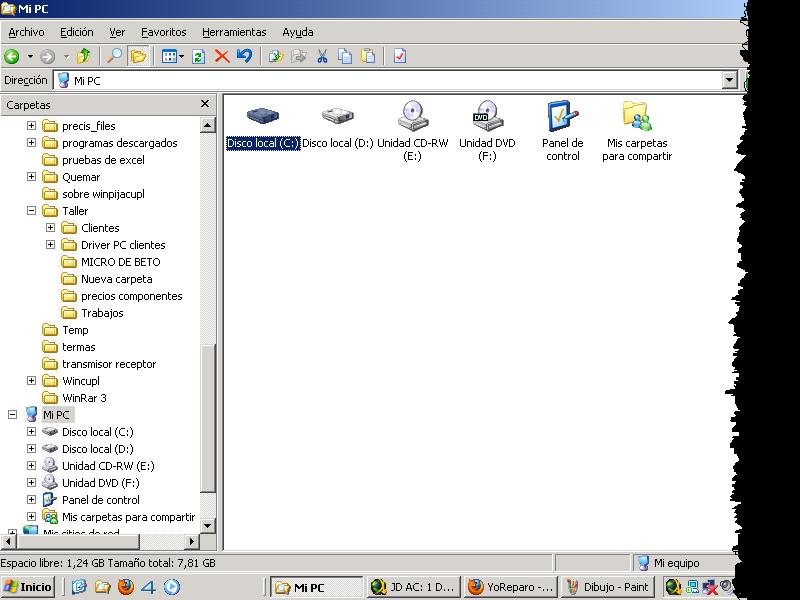The height and width of the screenshot is (600, 800).
Task: Click the green Back arrow button
Action: (x=12, y=57)
